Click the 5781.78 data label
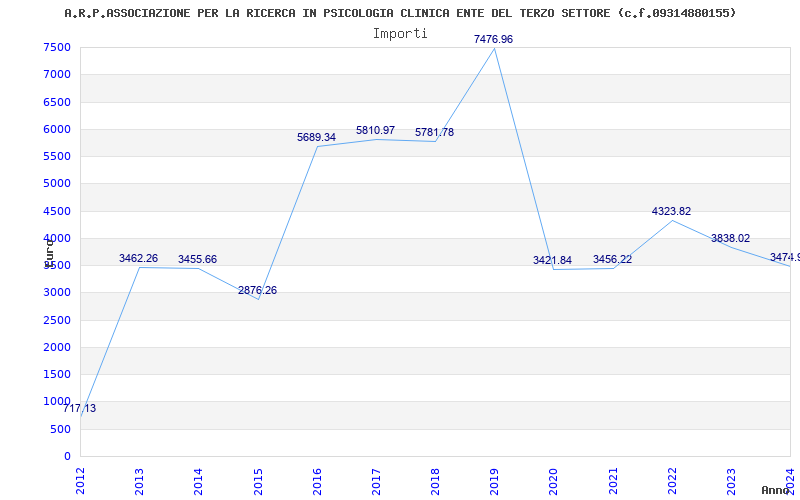The height and width of the screenshot is (500, 800). 434,132
